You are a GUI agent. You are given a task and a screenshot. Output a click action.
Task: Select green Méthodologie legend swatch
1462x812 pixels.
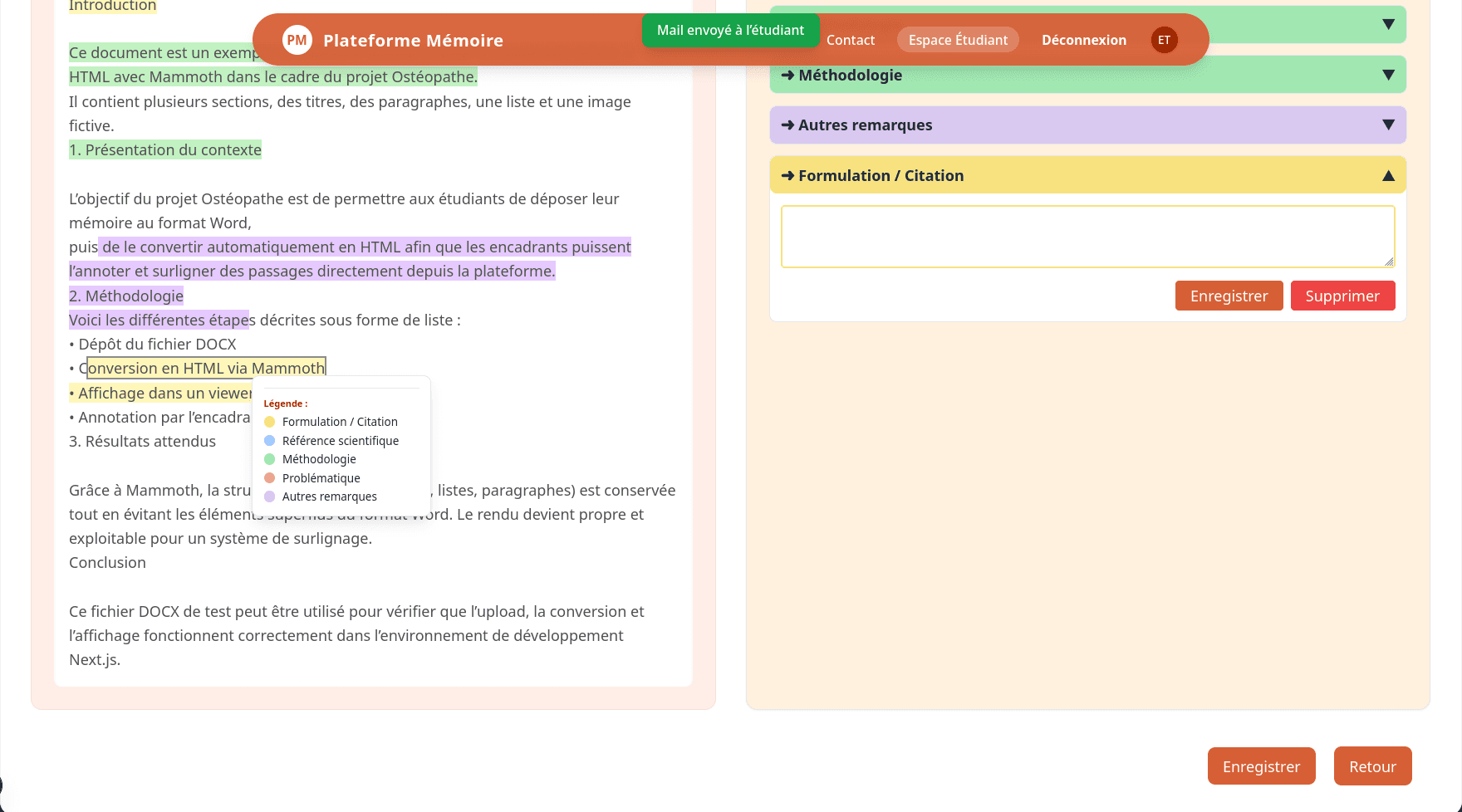[x=269, y=459]
